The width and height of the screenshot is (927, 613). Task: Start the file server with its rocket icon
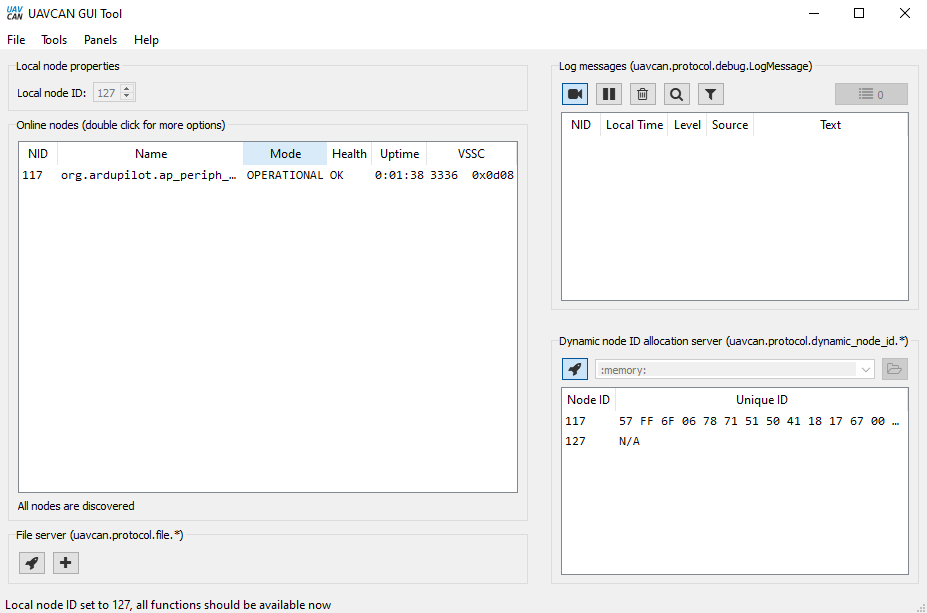31,562
